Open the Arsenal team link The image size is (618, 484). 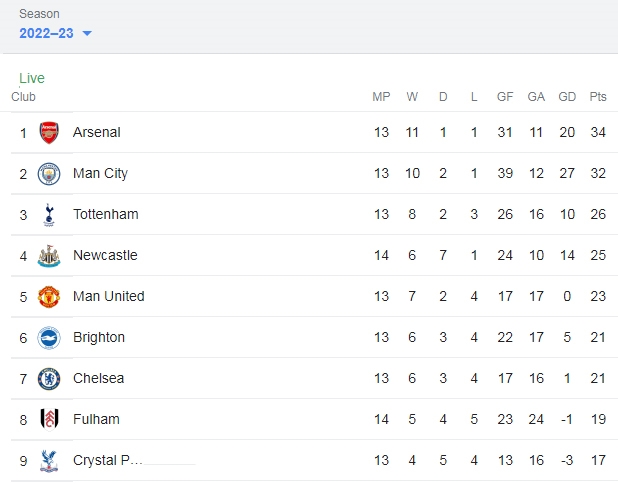(x=97, y=132)
